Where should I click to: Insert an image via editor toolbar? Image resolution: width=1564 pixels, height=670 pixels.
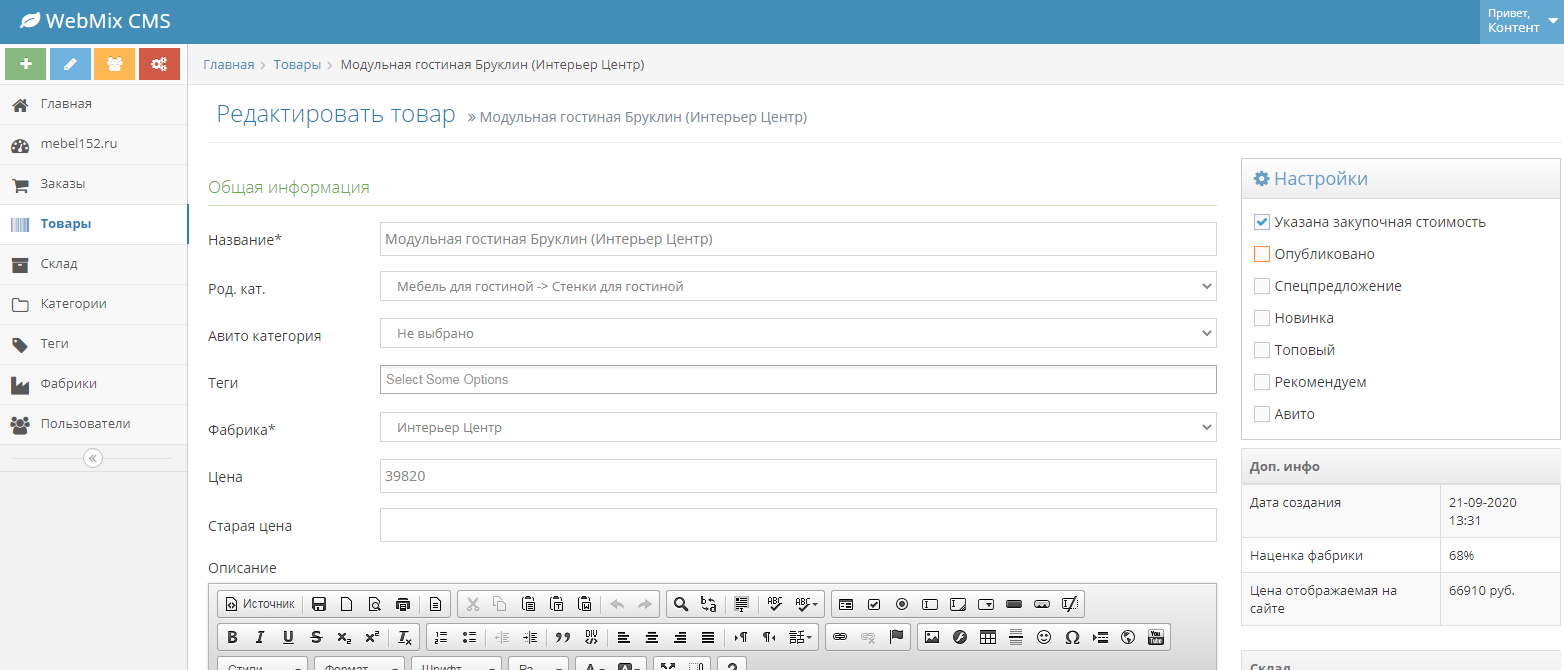click(932, 637)
